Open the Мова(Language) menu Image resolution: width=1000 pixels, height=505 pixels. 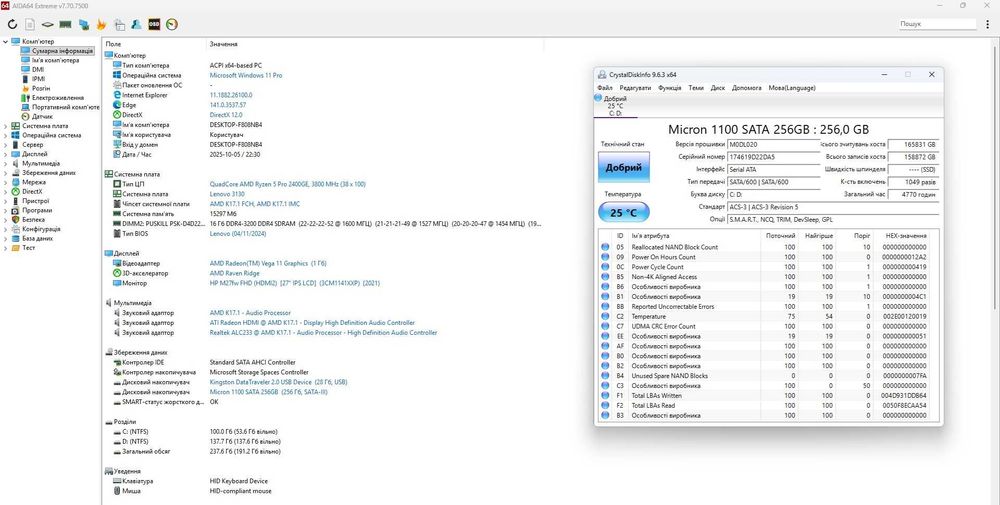[791, 88]
